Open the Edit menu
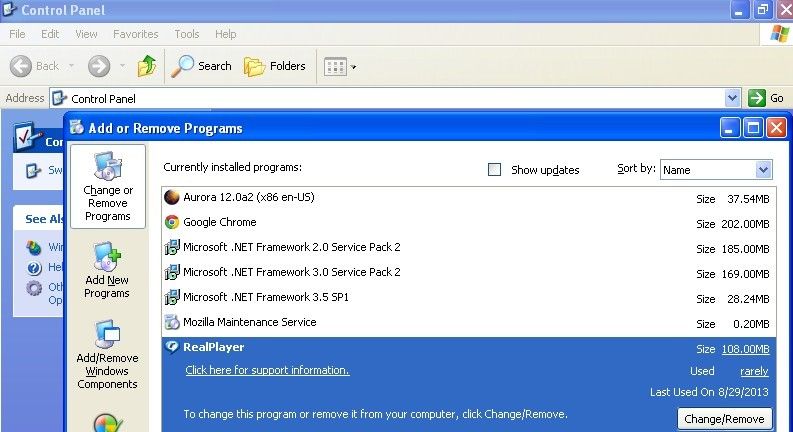The height and width of the screenshot is (432, 793). [50, 34]
